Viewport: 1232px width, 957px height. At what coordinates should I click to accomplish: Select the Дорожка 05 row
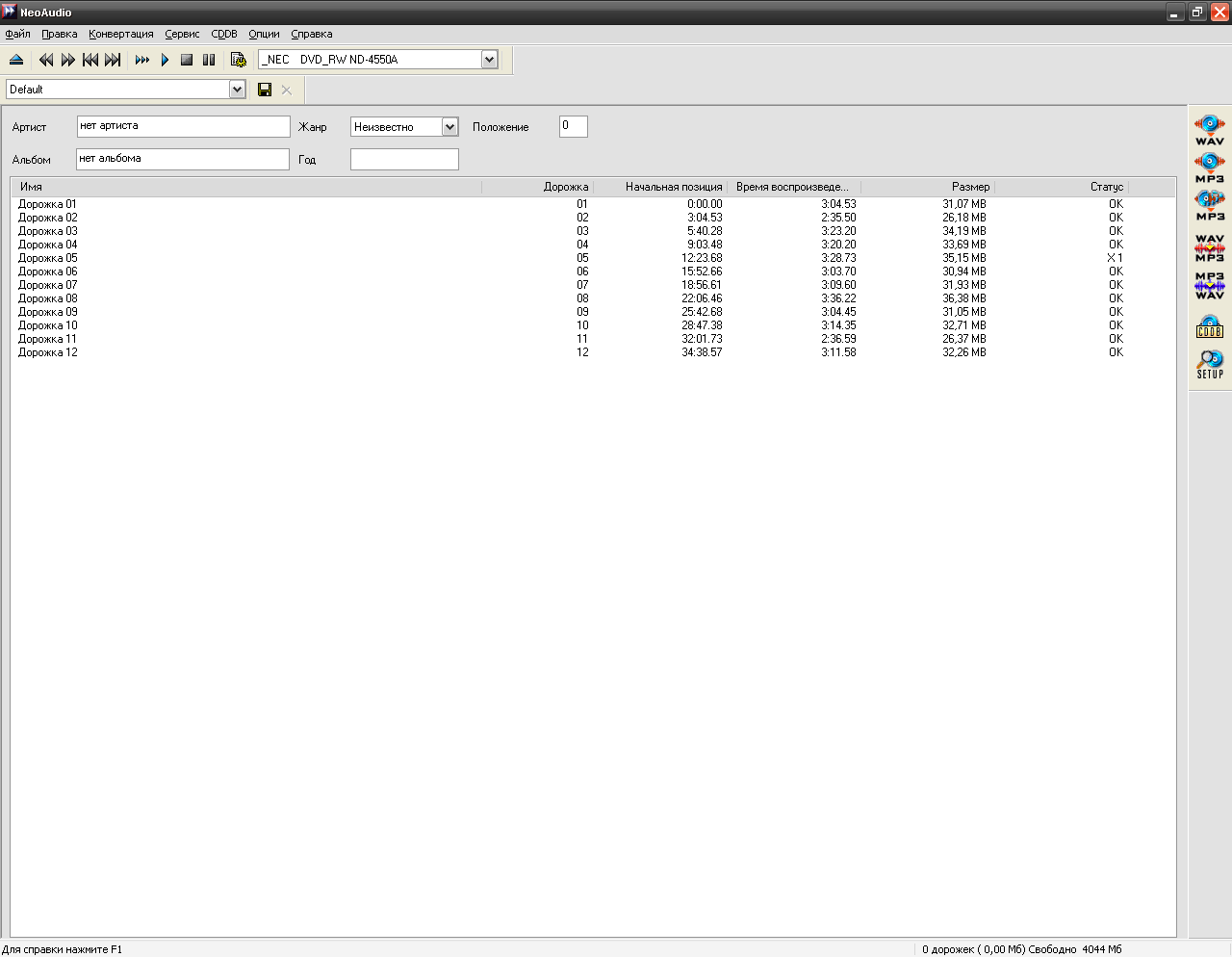click(x=593, y=258)
